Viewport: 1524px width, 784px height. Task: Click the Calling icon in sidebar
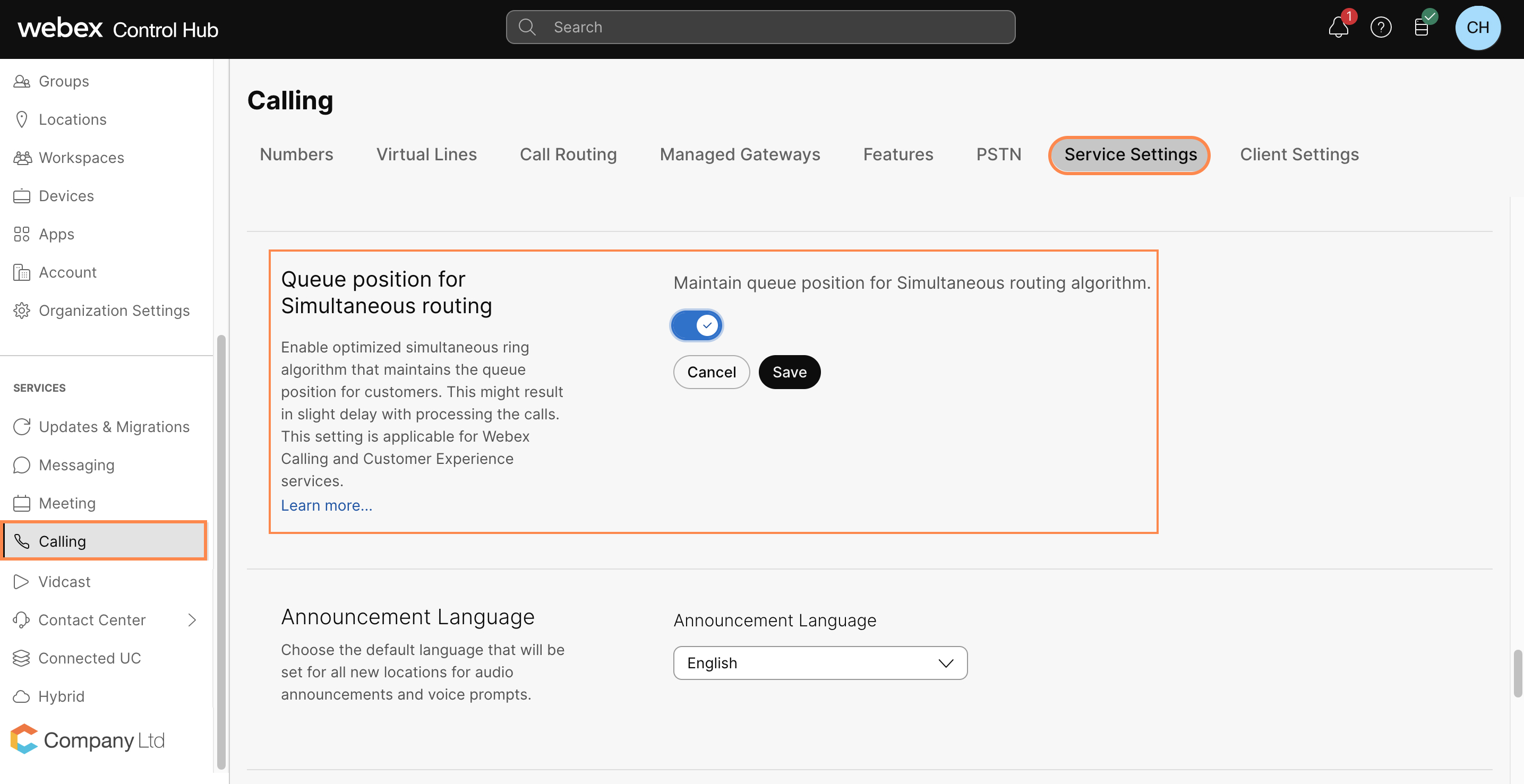[21, 541]
